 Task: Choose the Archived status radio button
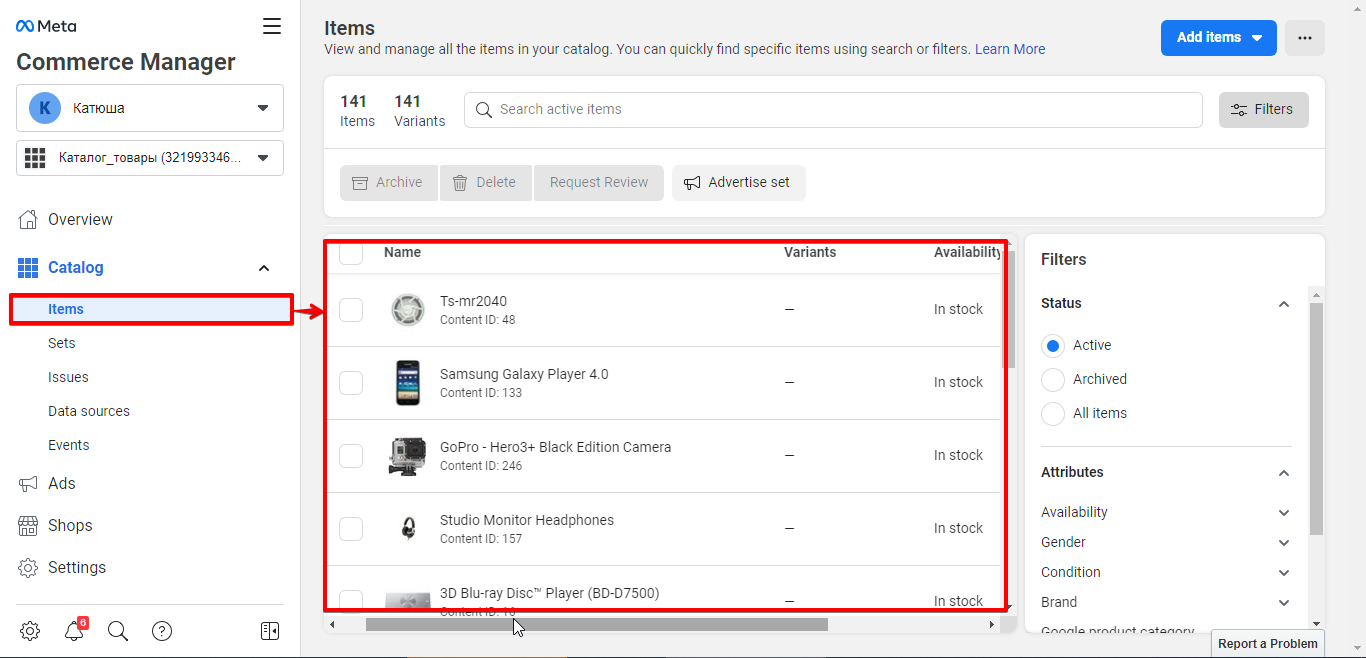point(1053,379)
